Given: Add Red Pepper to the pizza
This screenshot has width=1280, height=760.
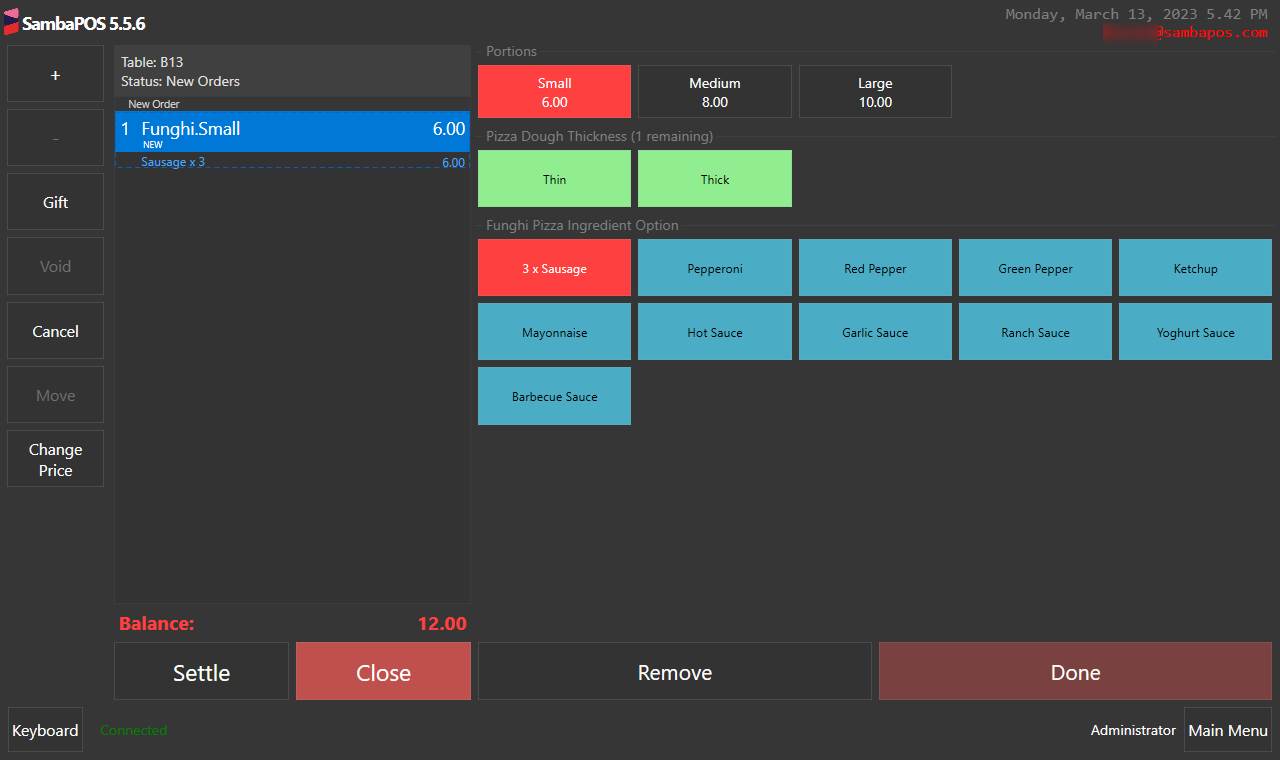Looking at the screenshot, I should (875, 268).
